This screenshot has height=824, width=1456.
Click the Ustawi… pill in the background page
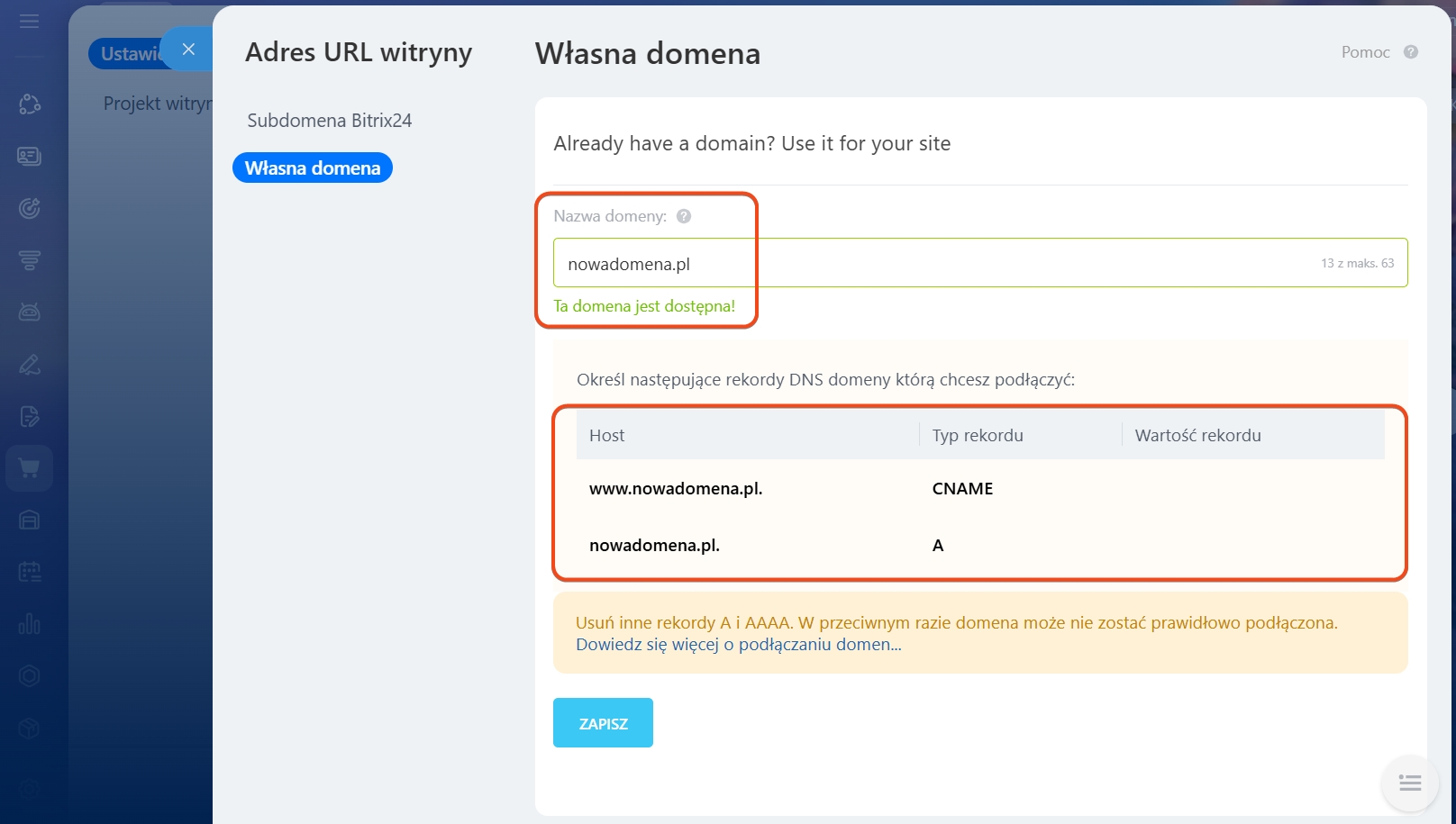(x=131, y=54)
